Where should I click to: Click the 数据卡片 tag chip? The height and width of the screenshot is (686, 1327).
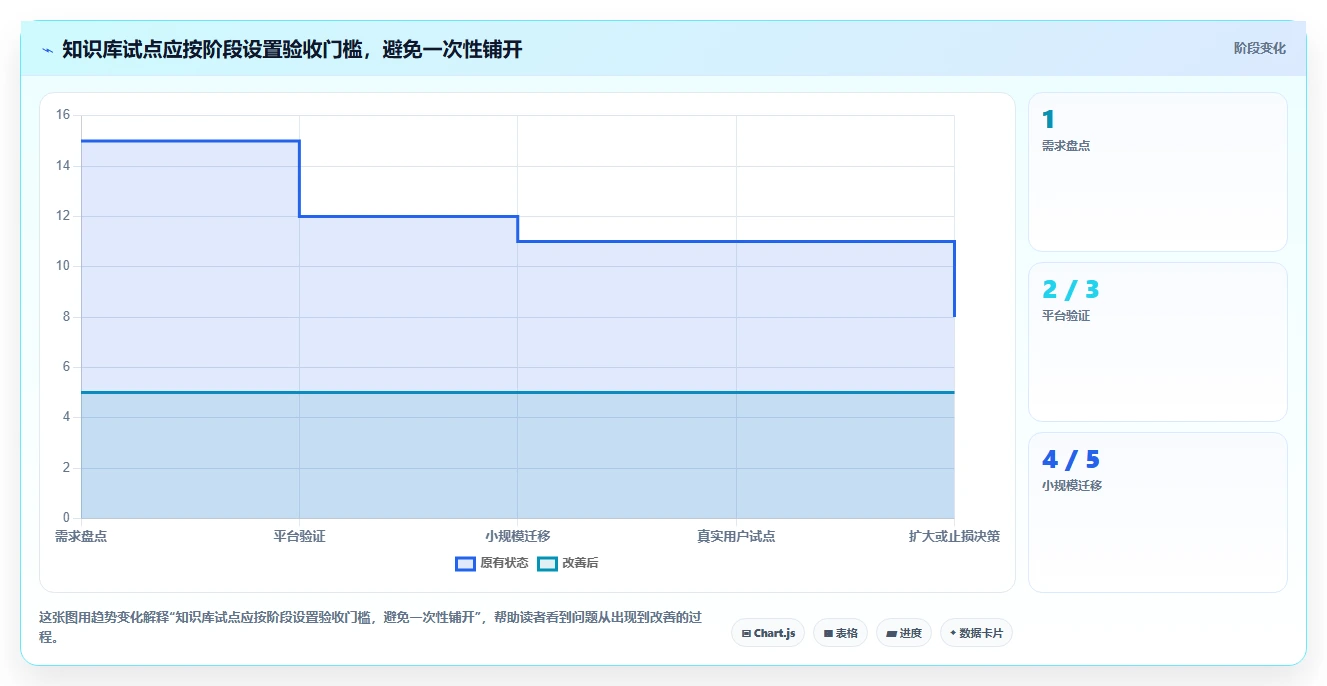976,633
